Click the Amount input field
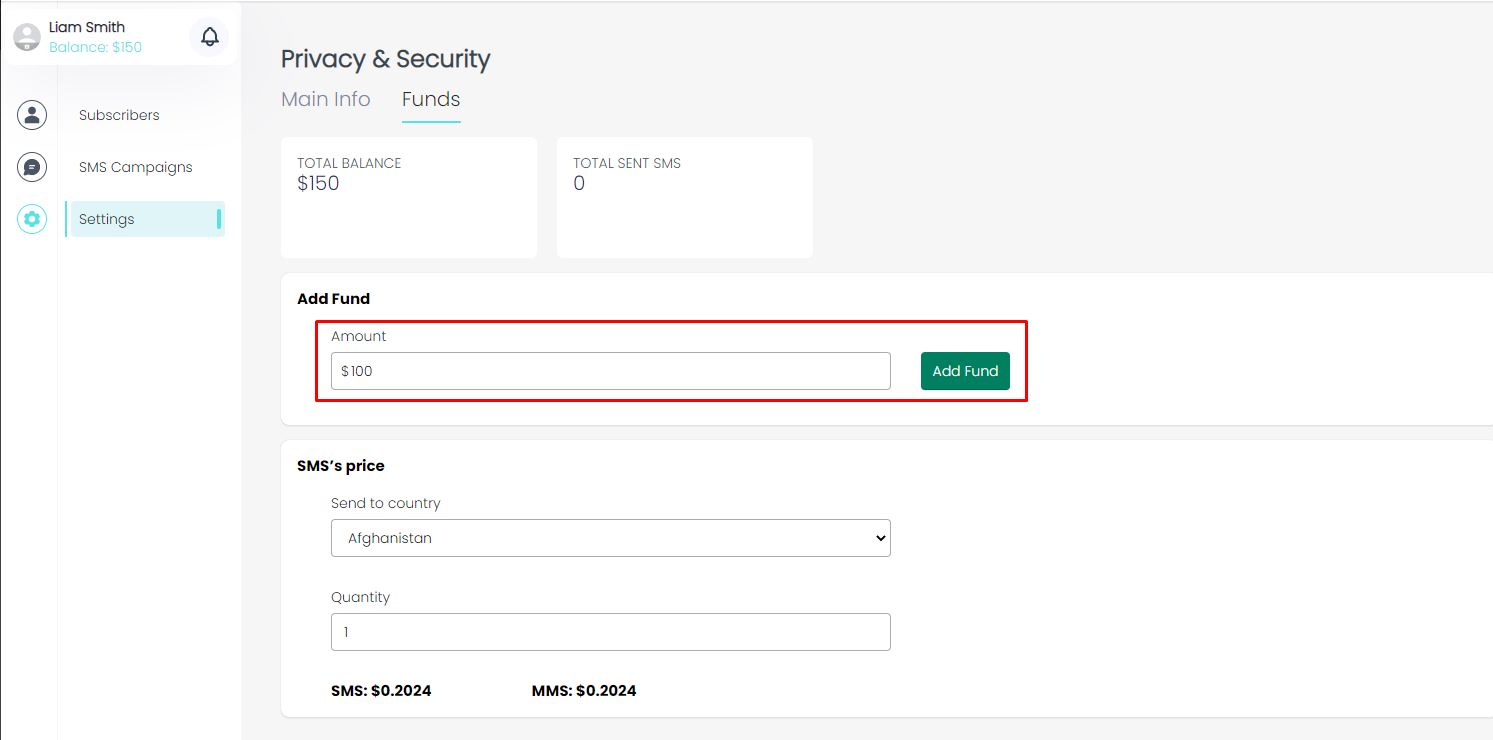This screenshot has height=740, width=1493. coord(610,371)
